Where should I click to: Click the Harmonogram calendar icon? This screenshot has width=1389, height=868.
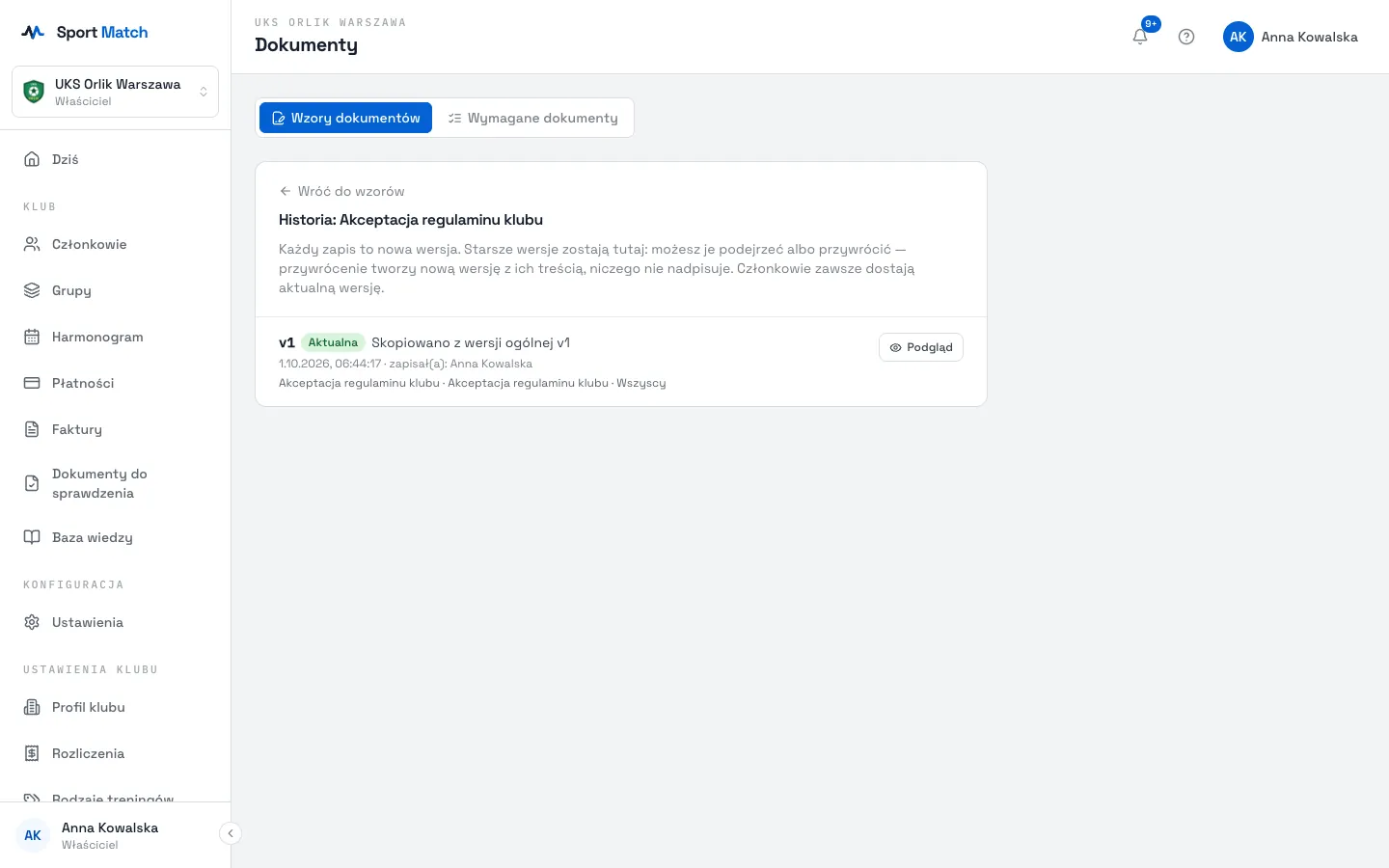tap(32, 337)
